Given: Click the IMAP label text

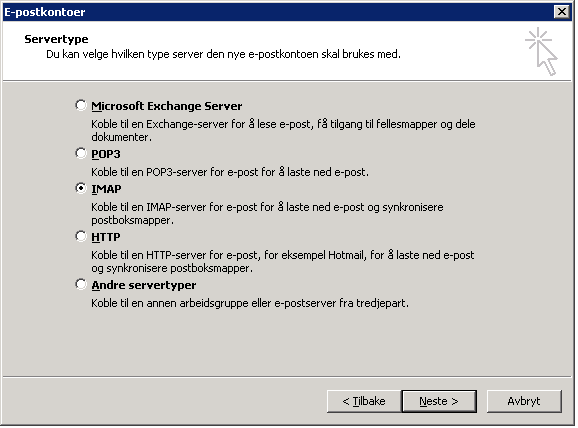Looking at the screenshot, I should pos(106,189).
